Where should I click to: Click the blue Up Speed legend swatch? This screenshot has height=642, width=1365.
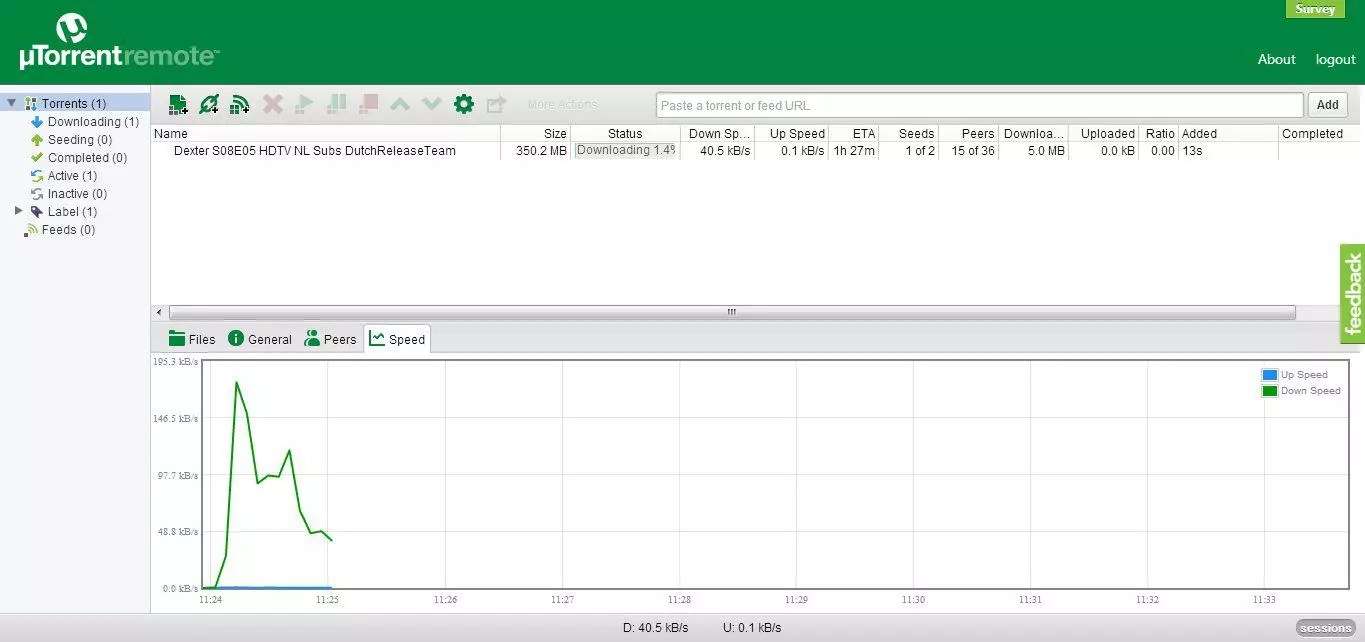tap(1270, 375)
